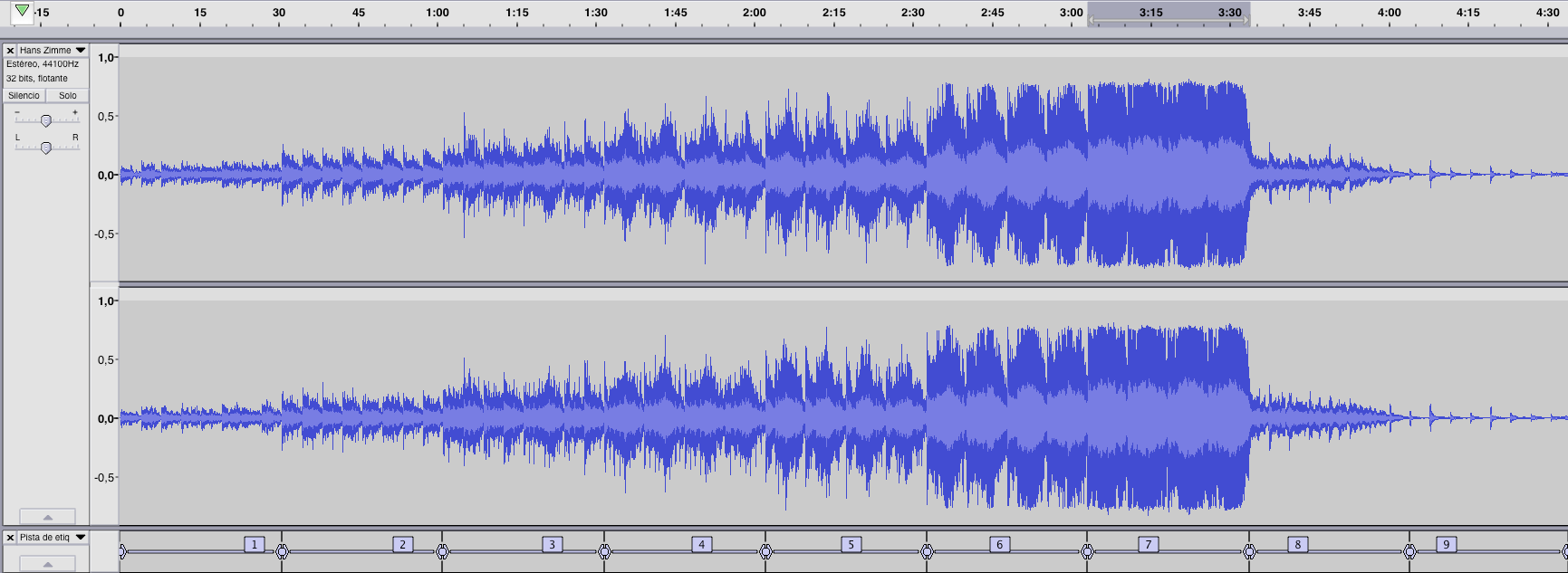Select label 6 in the label track
The image size is (1568, 573).
tap(999, 544)
